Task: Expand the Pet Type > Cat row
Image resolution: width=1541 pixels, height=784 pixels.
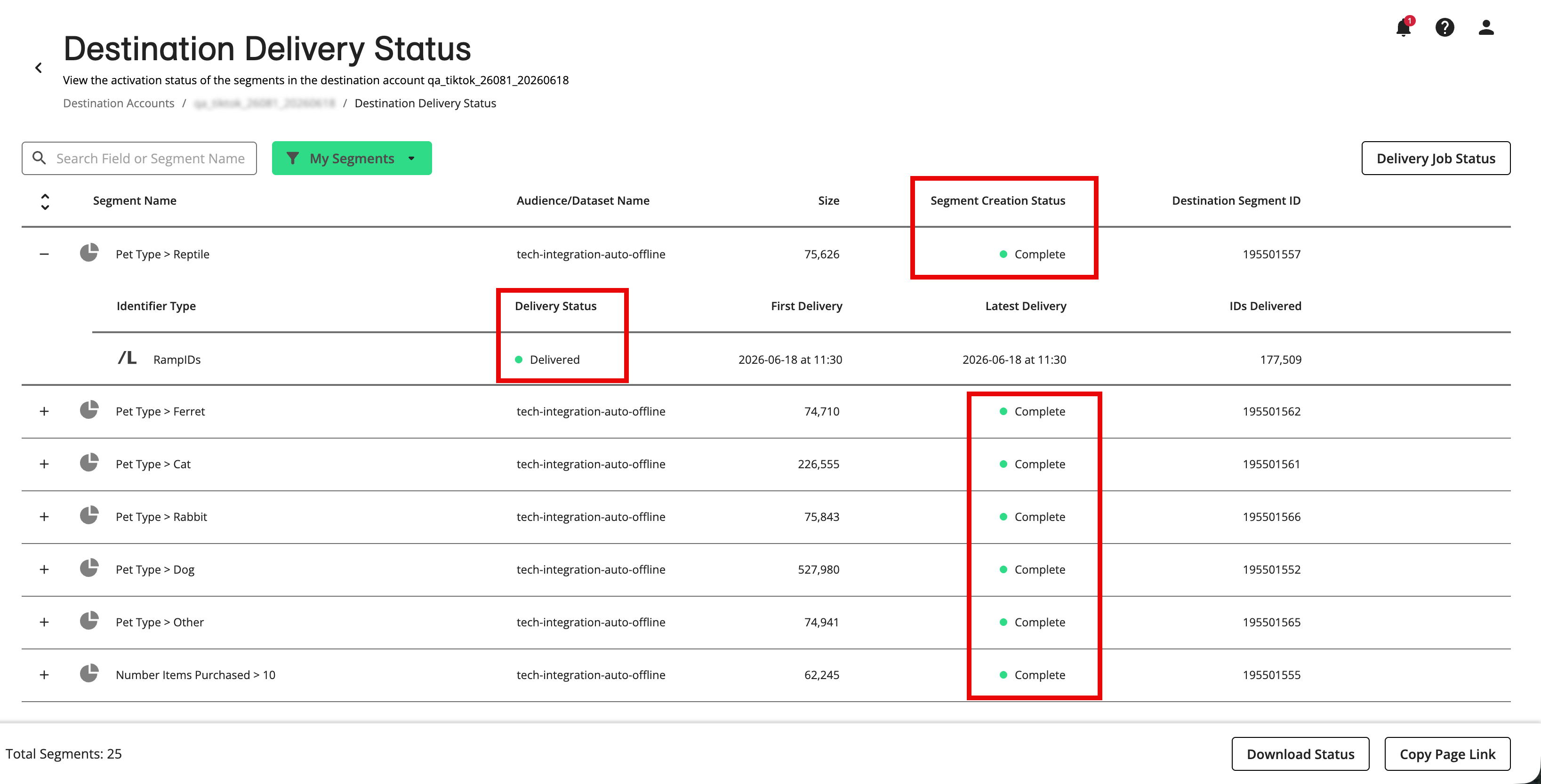Action: (44, 464)
